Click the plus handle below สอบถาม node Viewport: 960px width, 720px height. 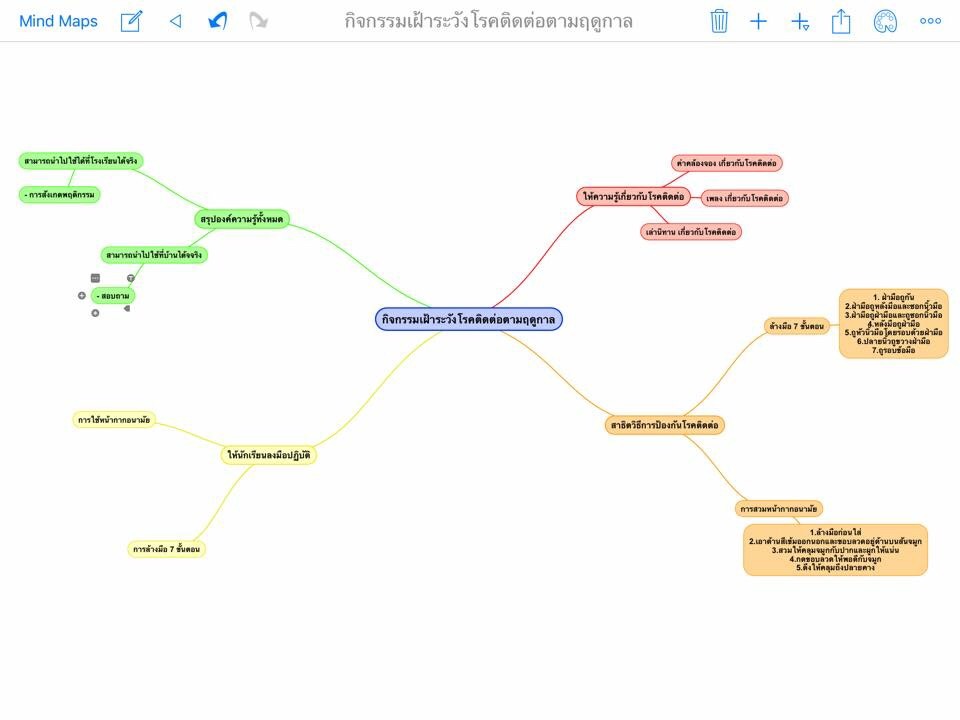point(95,313)
